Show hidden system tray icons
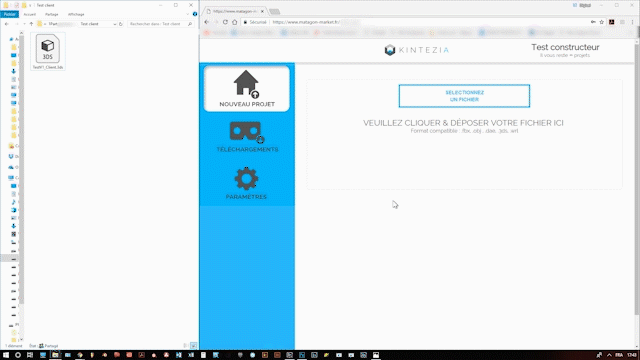Screen dimensions: 640x360 coord(609,355)
